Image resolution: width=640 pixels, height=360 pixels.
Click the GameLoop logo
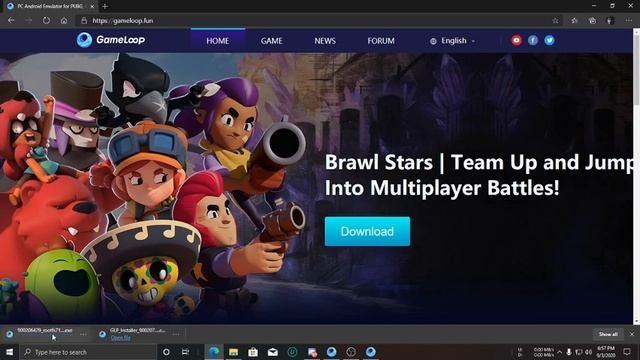click(x=111, y=40)
